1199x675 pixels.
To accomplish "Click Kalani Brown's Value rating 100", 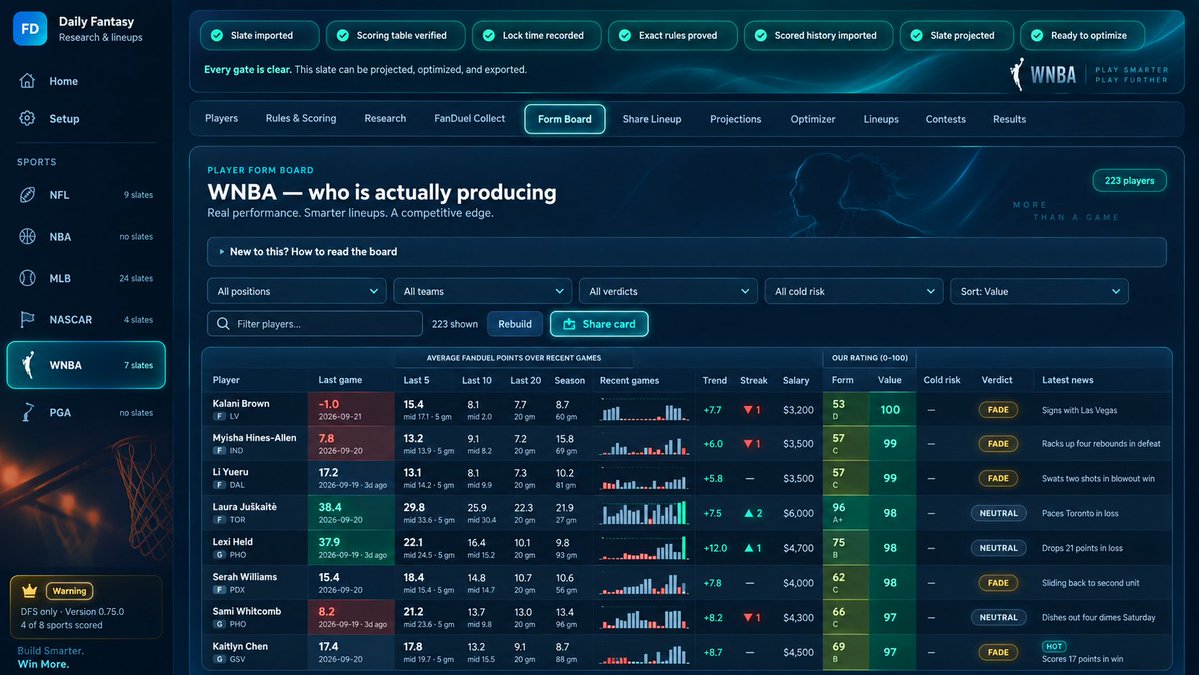I will (x=890, y=410).
